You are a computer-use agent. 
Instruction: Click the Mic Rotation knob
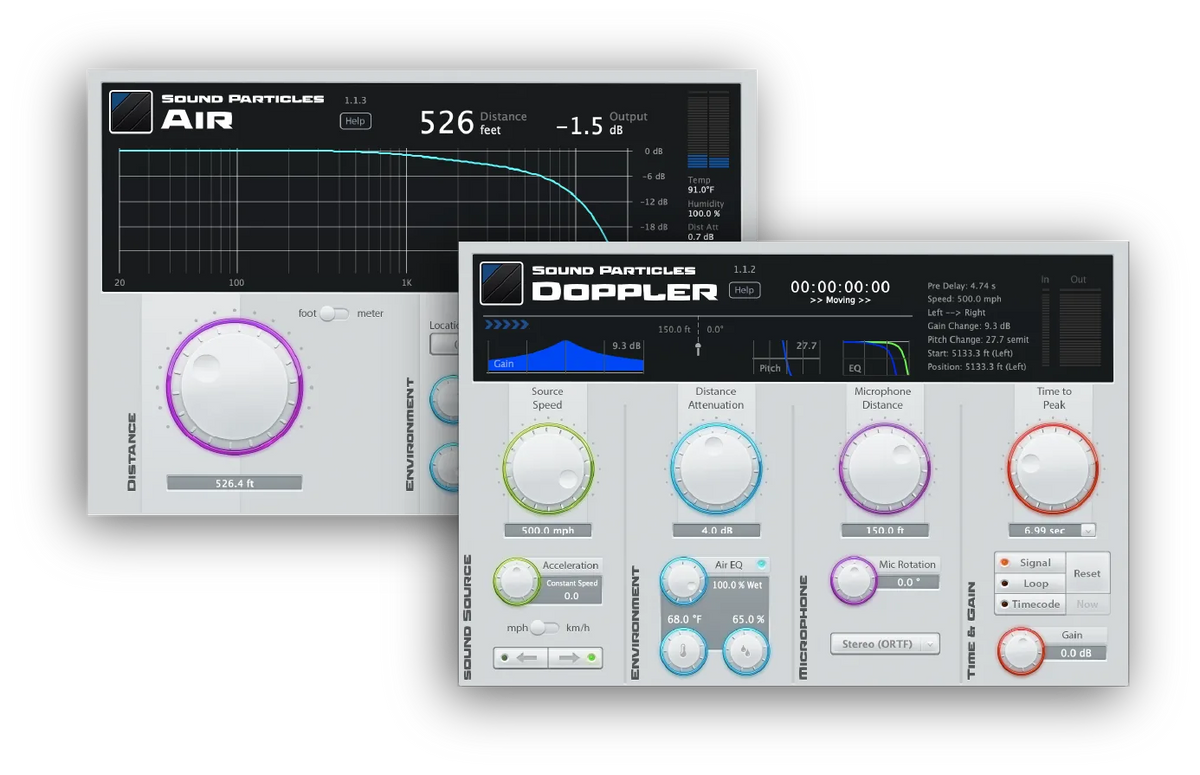pyautogui.click(x=854, y=580)
